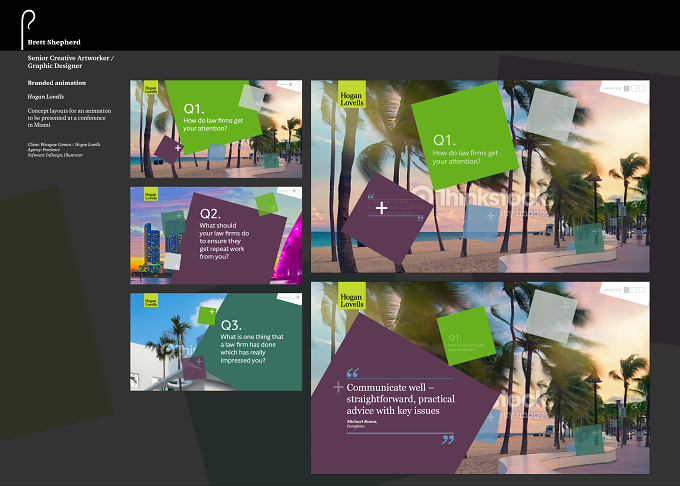Click the large green Q1 square on the big slide
Image resolution: width=680 pixels, height=486 pixels.
coord(464,136)
